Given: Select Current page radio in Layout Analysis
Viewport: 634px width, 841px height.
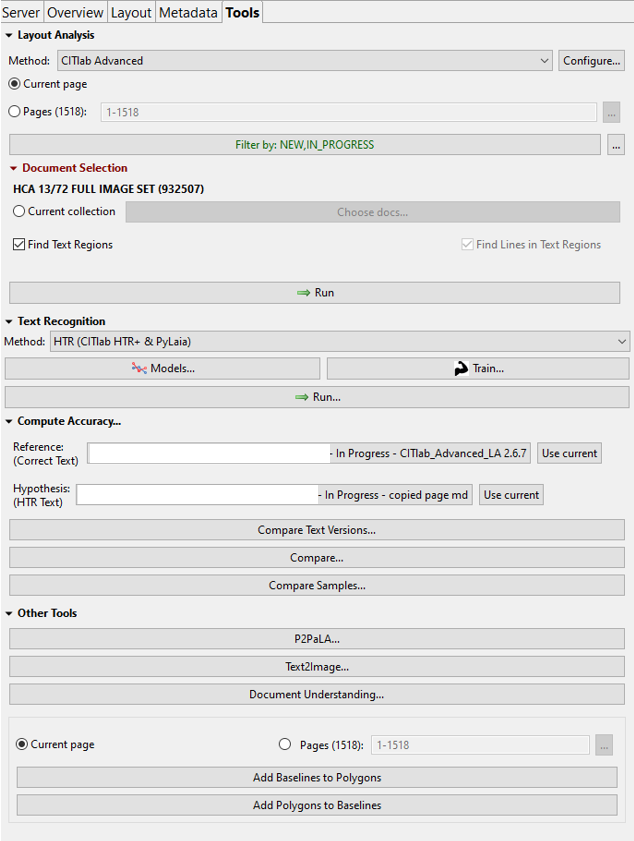Looking at the screenshot, I should 15,84.
